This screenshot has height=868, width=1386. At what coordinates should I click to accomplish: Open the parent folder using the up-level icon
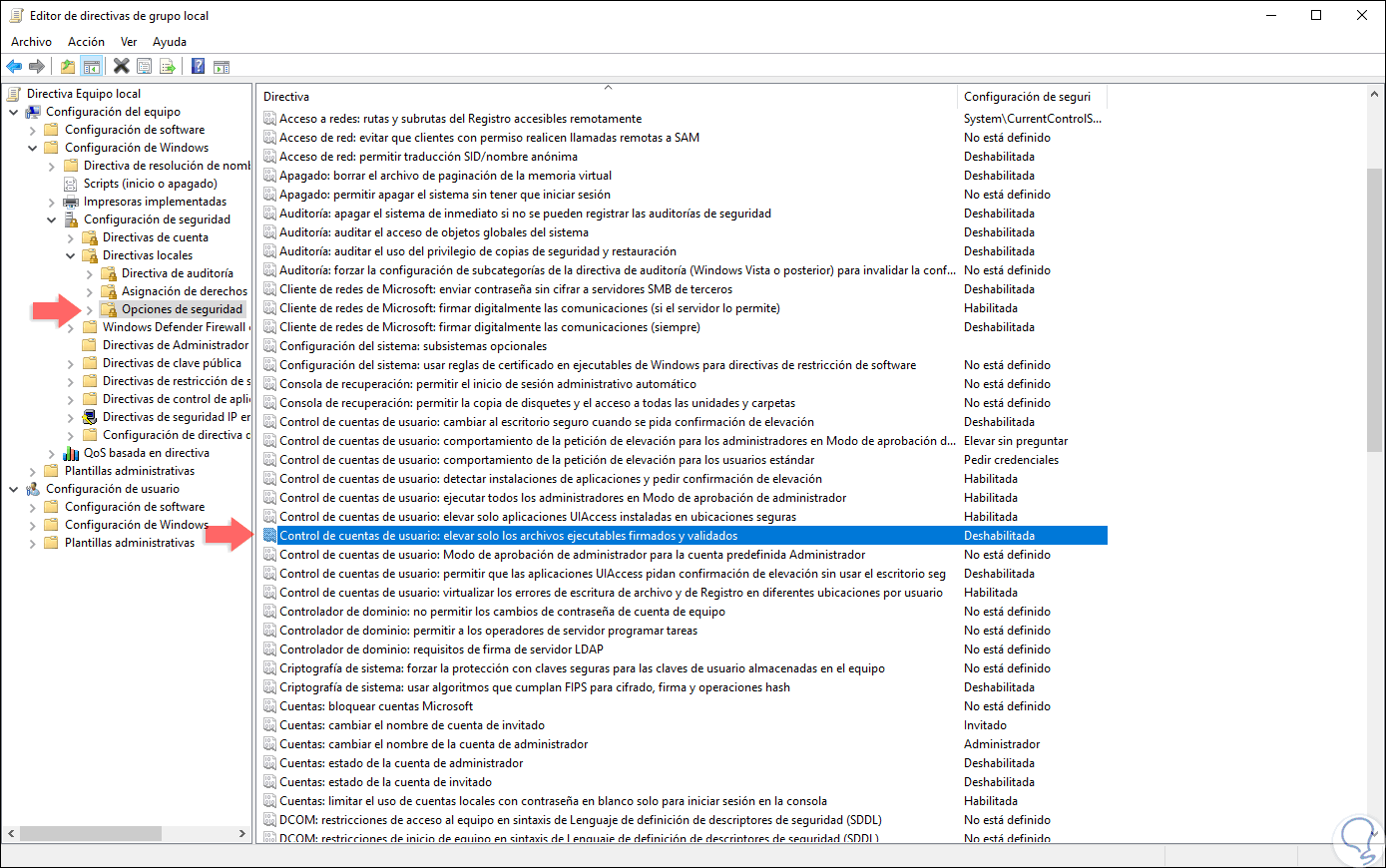click(67, 66)
